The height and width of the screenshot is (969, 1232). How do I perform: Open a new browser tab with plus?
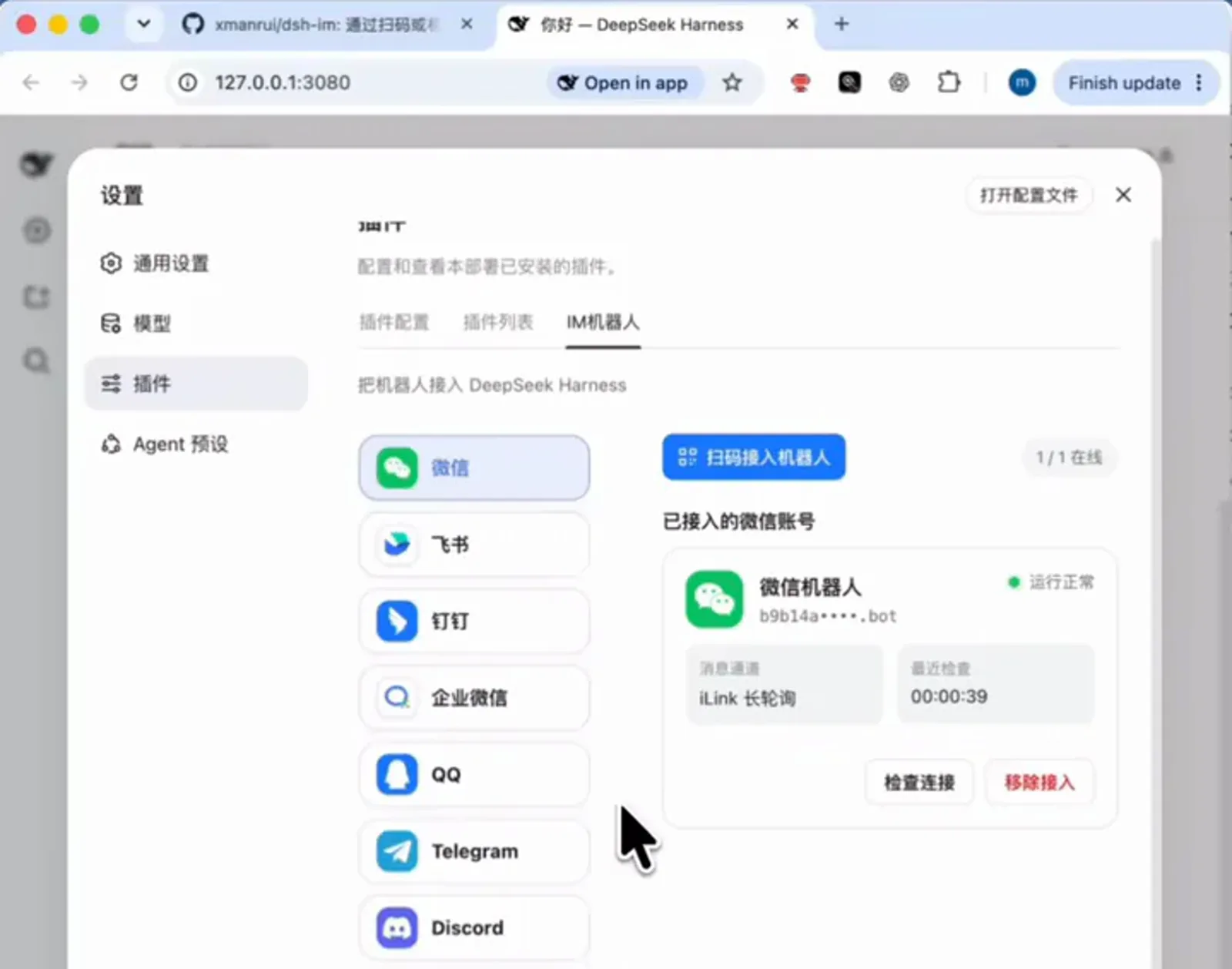pyautogui.click(x=842, y=25)
